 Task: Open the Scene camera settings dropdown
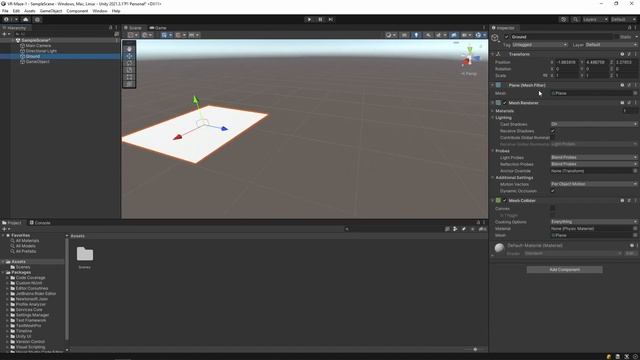tap(466, 35)
